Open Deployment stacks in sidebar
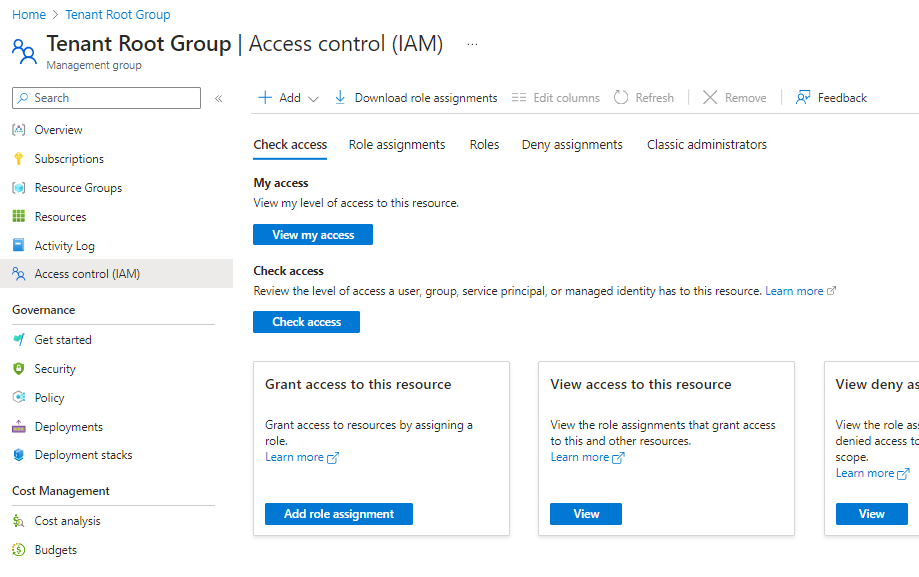The width and height of the screenshot is (919, 577). pos(83,455)
